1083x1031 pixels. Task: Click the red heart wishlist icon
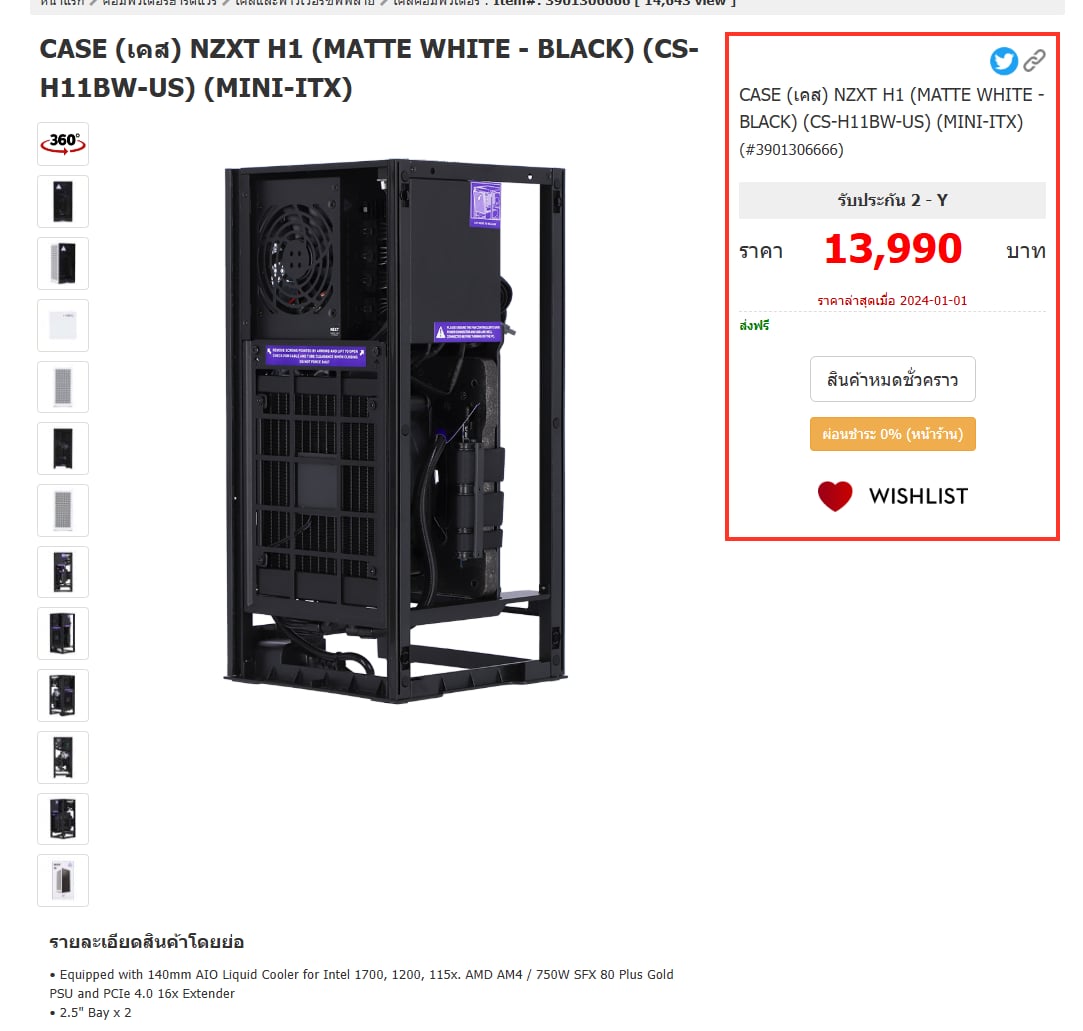click(834, 496)
